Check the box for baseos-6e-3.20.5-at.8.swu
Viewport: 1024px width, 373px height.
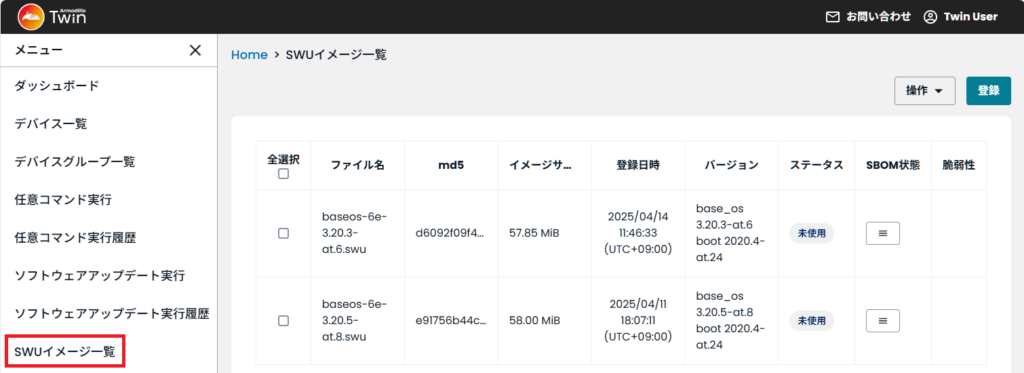click(x=283, y=321)
